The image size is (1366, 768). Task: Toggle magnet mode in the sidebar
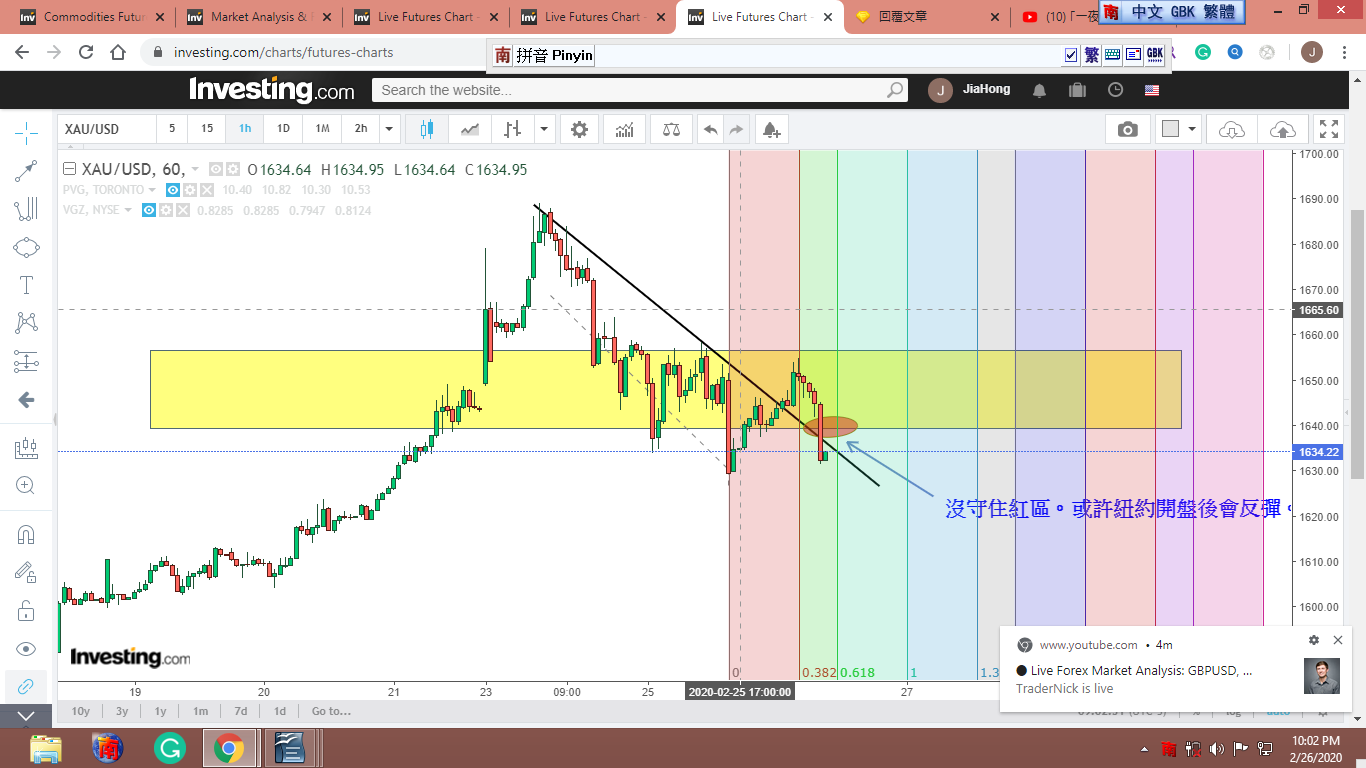point(26,534)
